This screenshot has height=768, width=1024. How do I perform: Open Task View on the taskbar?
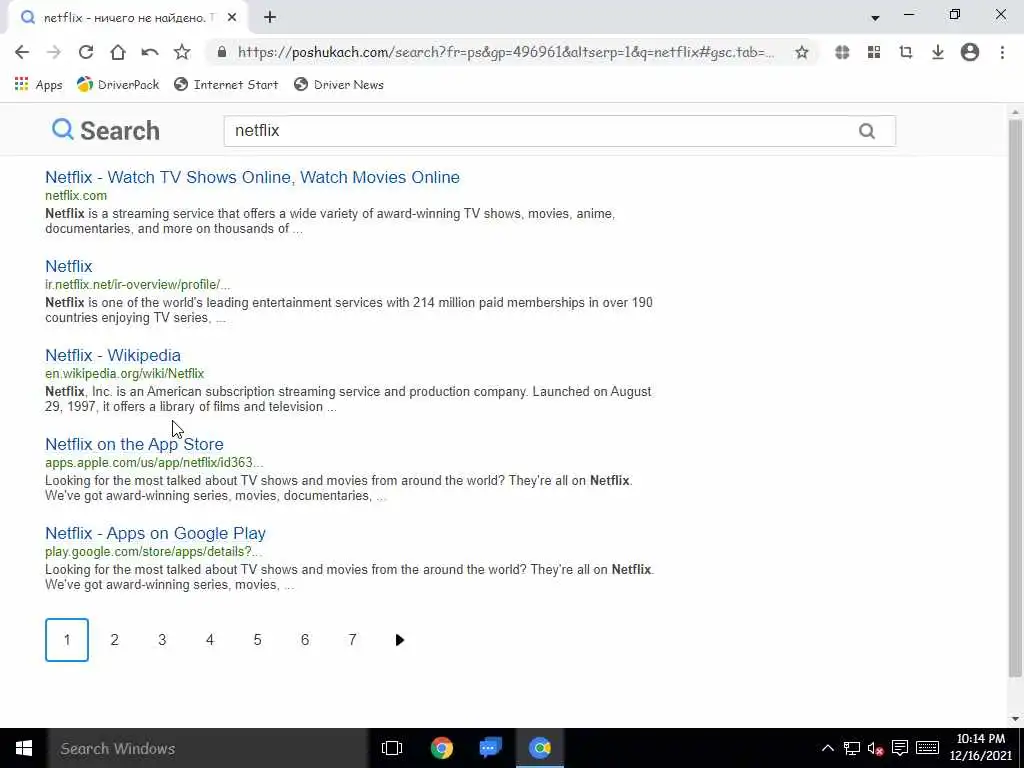tap(392, 748)
